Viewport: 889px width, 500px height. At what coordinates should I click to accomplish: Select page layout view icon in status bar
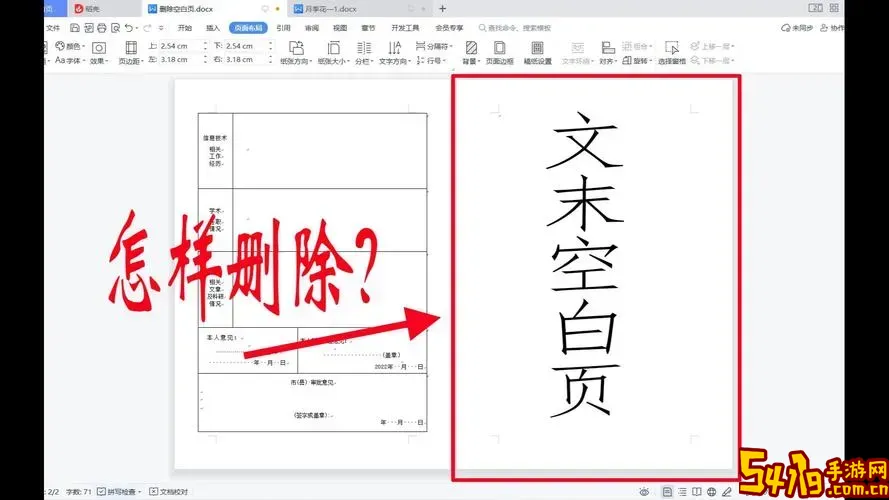coord(667,491)
